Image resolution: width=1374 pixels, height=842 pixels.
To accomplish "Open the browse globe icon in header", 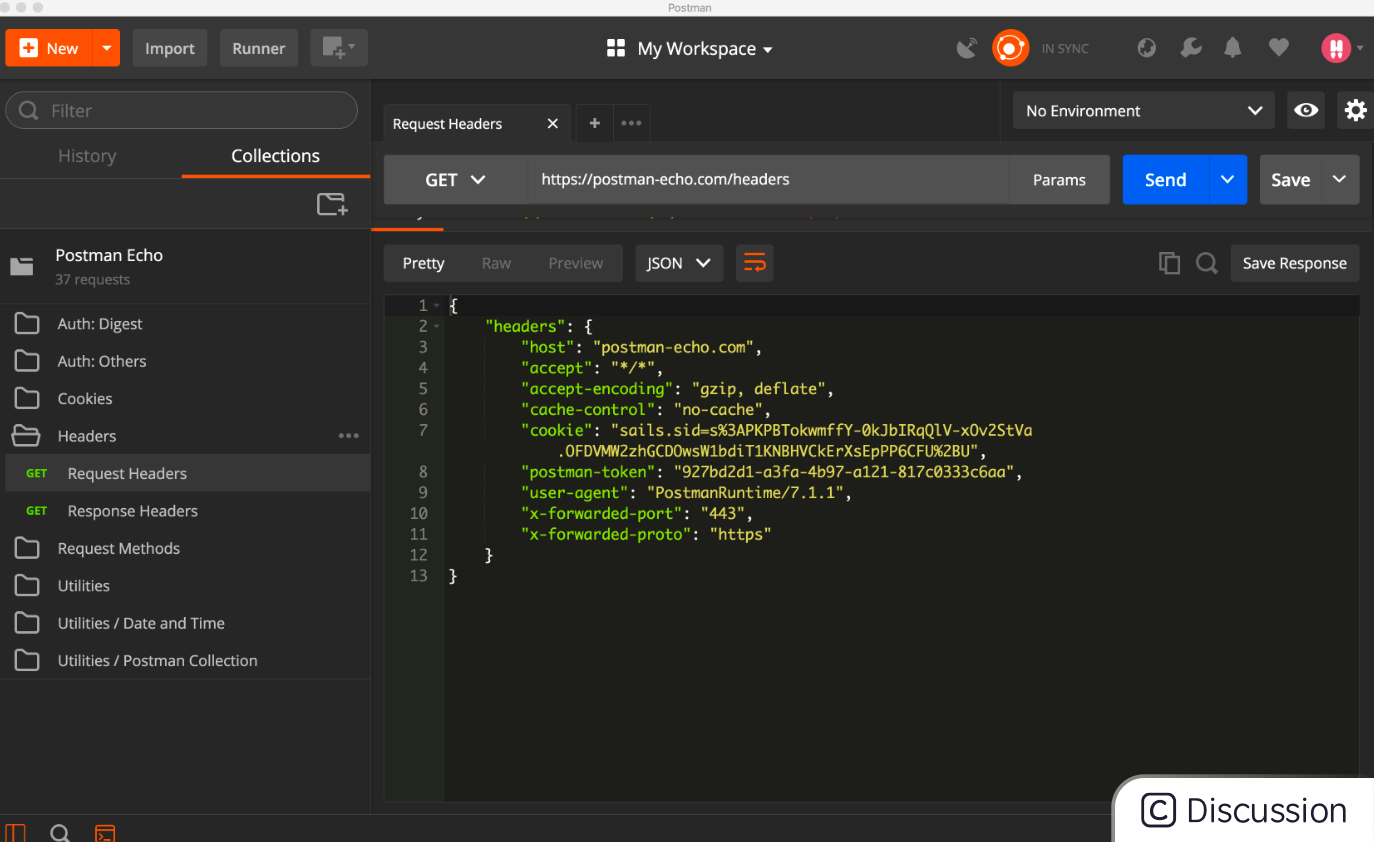I will (x=1147, y=48).
